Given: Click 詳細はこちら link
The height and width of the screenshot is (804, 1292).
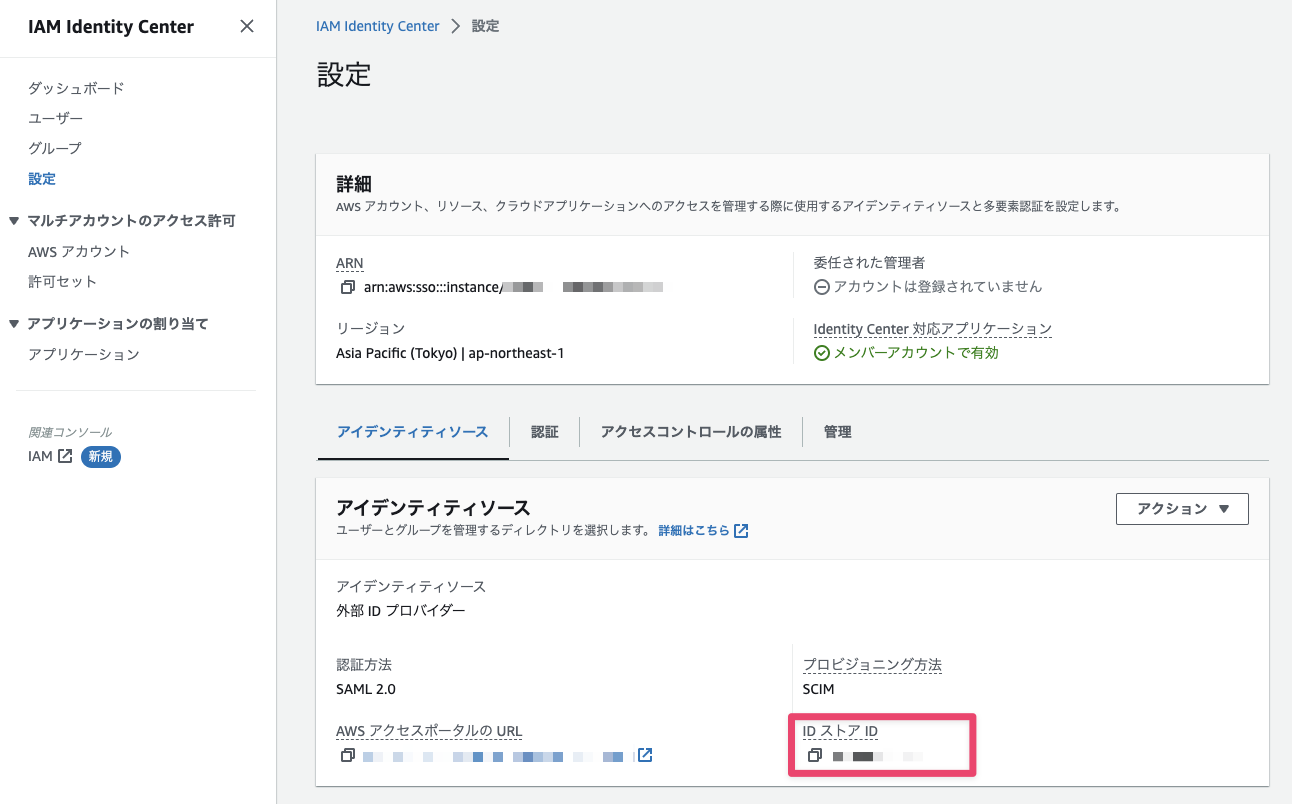Looking at the screenshot, I should tap(694, 531).
